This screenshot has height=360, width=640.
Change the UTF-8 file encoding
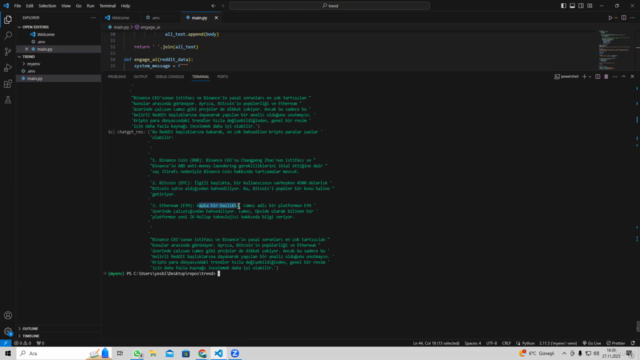[x=492, y=343]
